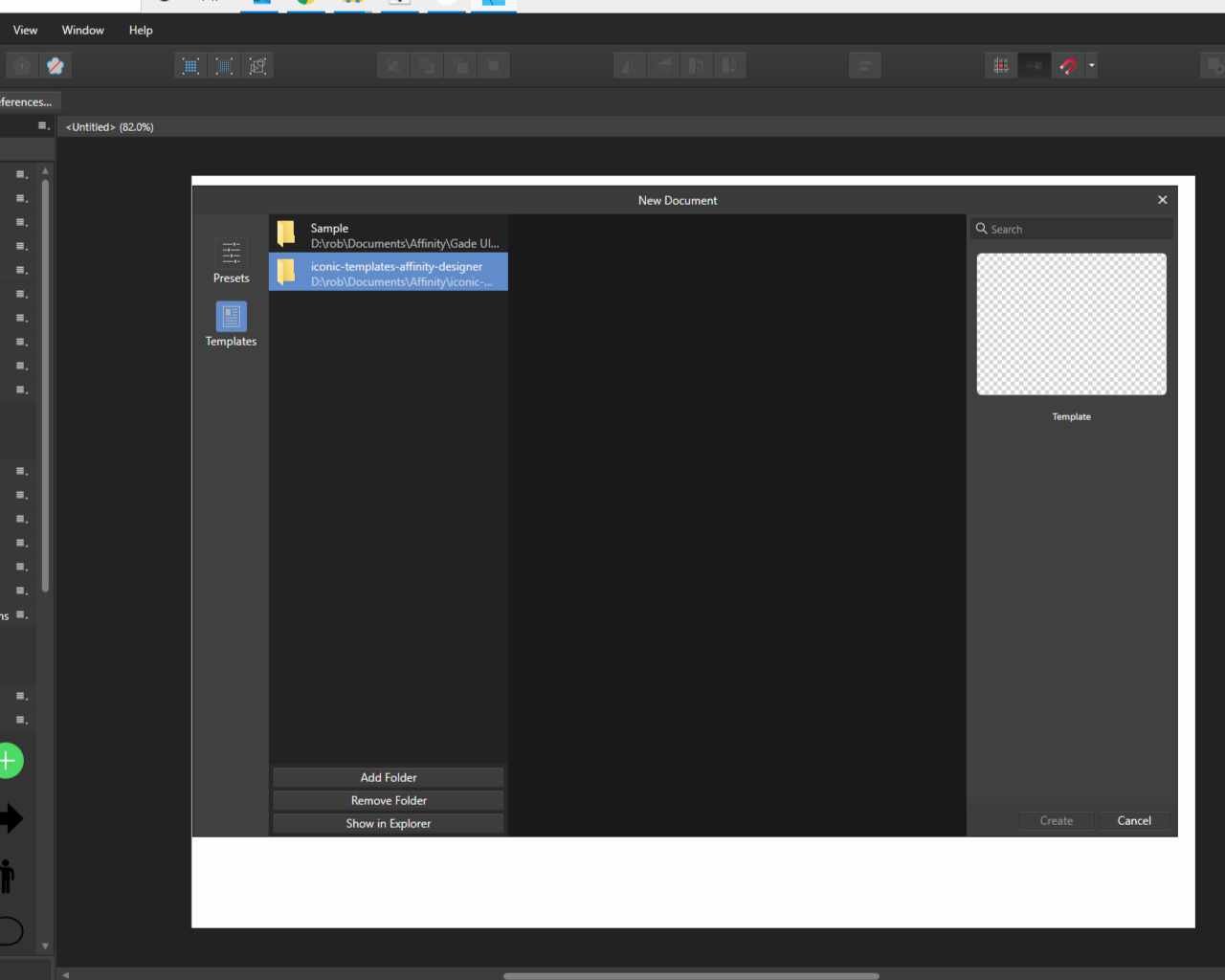The image size is (1225, 980).
Task: Open the panel menu left of Untitled tab
Action: (43, 126)
